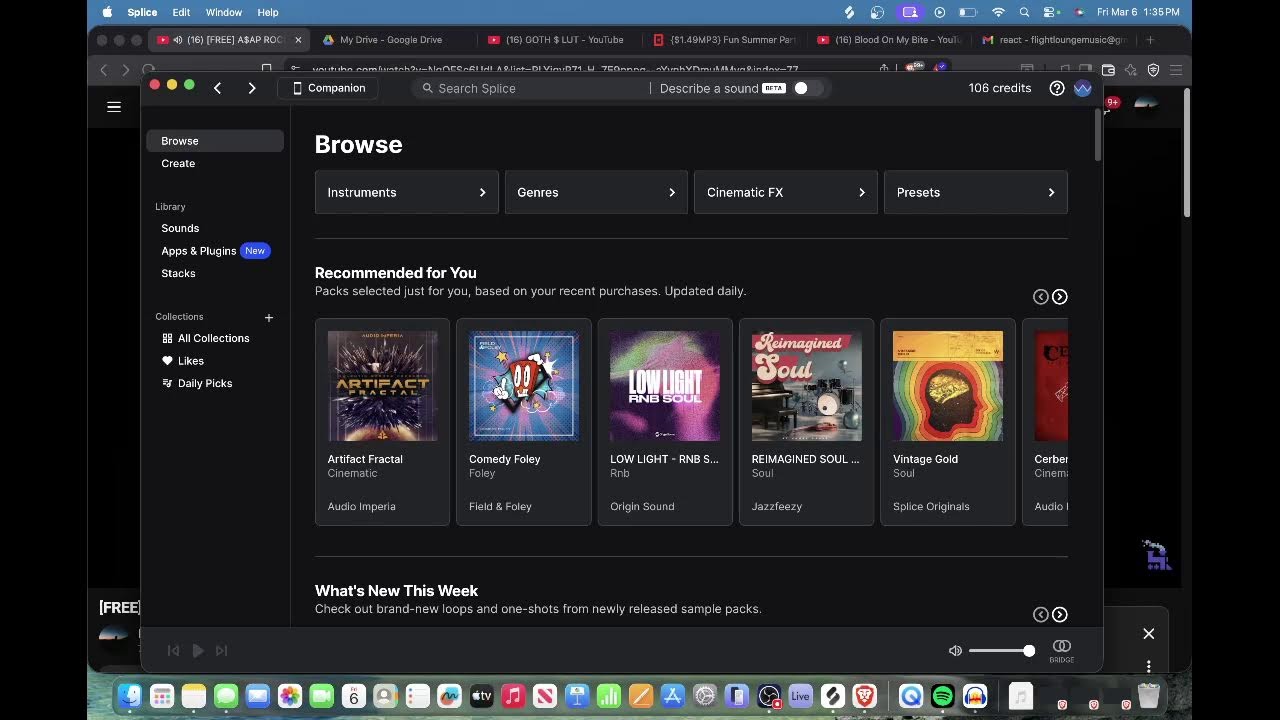
Task: Open Spotlight search in the menu bar
Action: pyautogui.click(x=1024, y=12)
